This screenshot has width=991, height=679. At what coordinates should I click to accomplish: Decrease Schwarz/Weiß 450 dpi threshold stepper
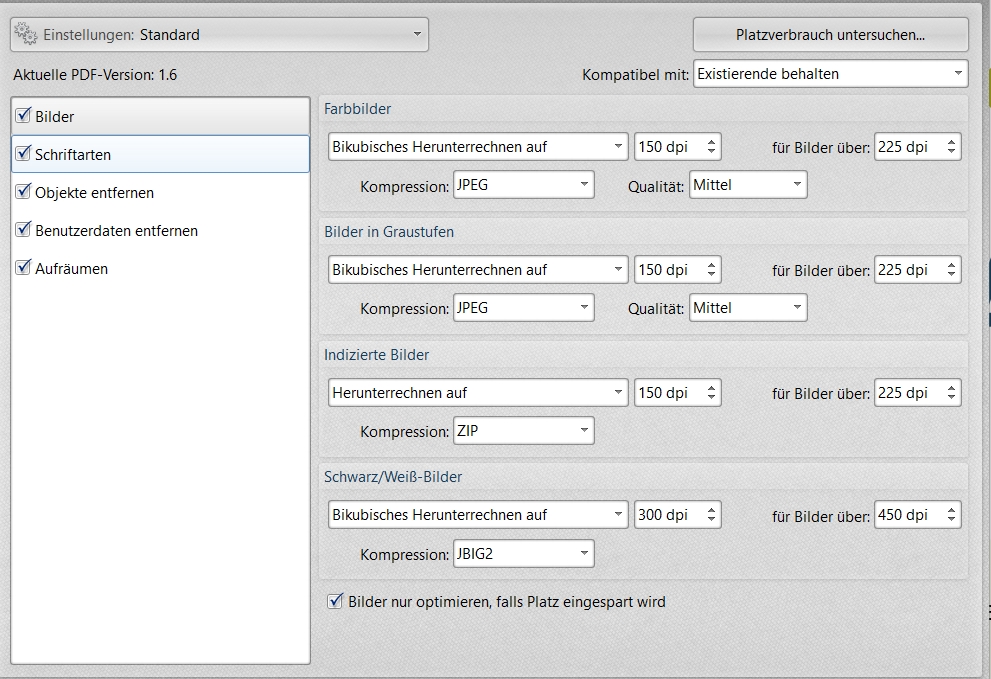pyautogui.click(x=952, y=520)
